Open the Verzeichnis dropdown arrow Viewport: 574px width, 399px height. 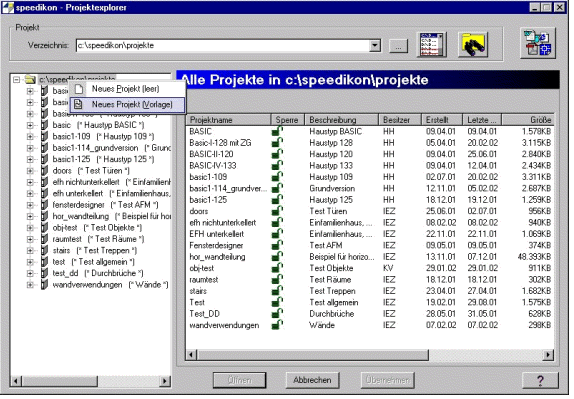coord(374,45)
